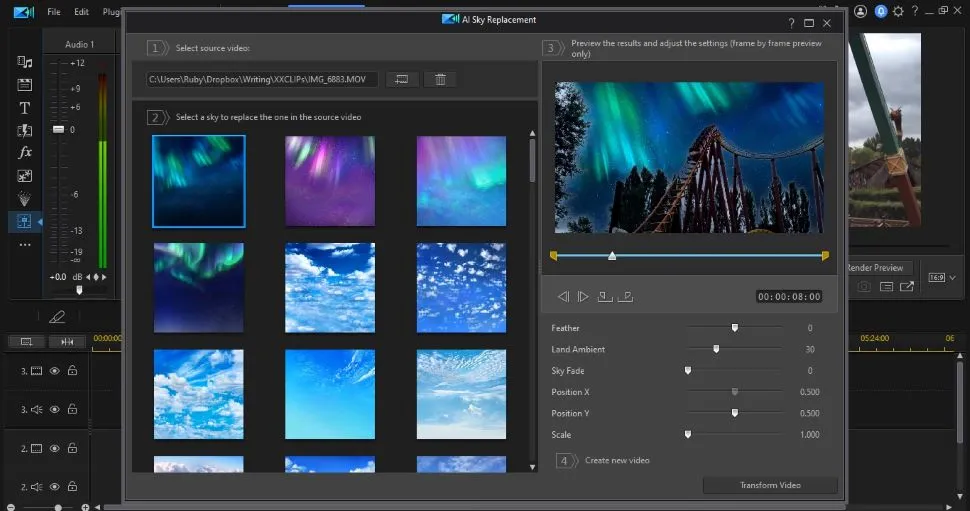Image resolution: width=970 pixels, height=511 pixels.
Task: Open the Media Room from the sidebar
Action: (x=25, y=62)
